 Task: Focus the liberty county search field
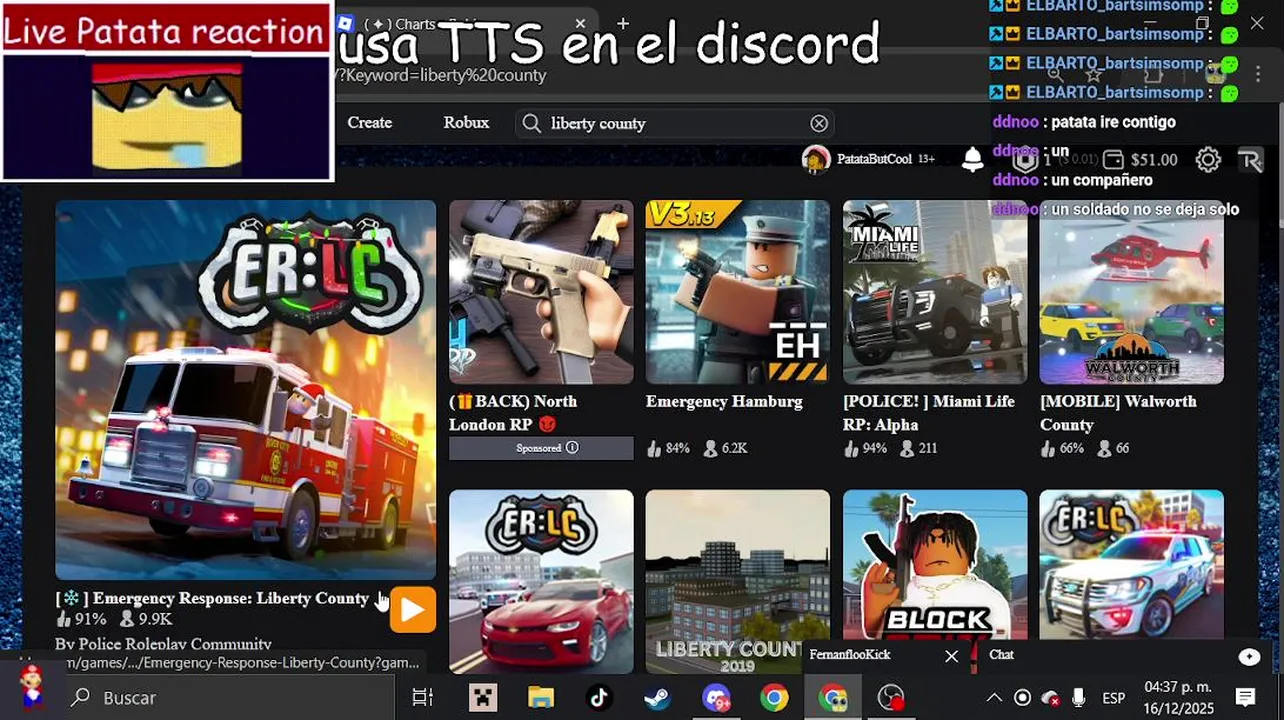675,123
